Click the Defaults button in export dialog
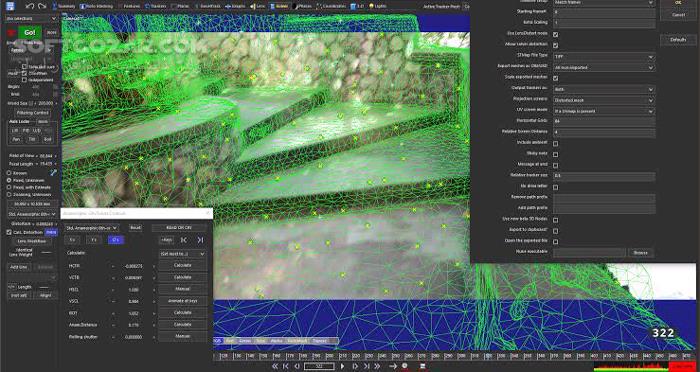The height and width of the screenshot is (372, 700). click(x=678, y=40)
